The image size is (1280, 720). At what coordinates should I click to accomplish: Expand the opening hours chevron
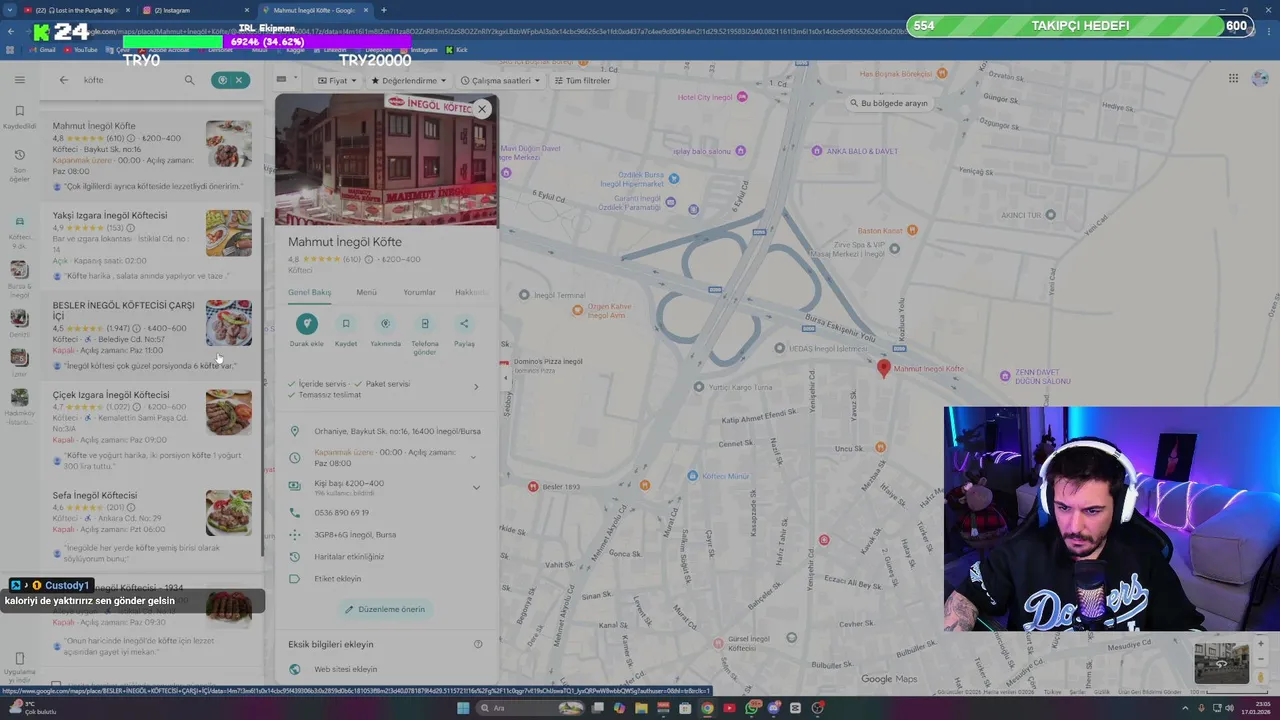474,457
